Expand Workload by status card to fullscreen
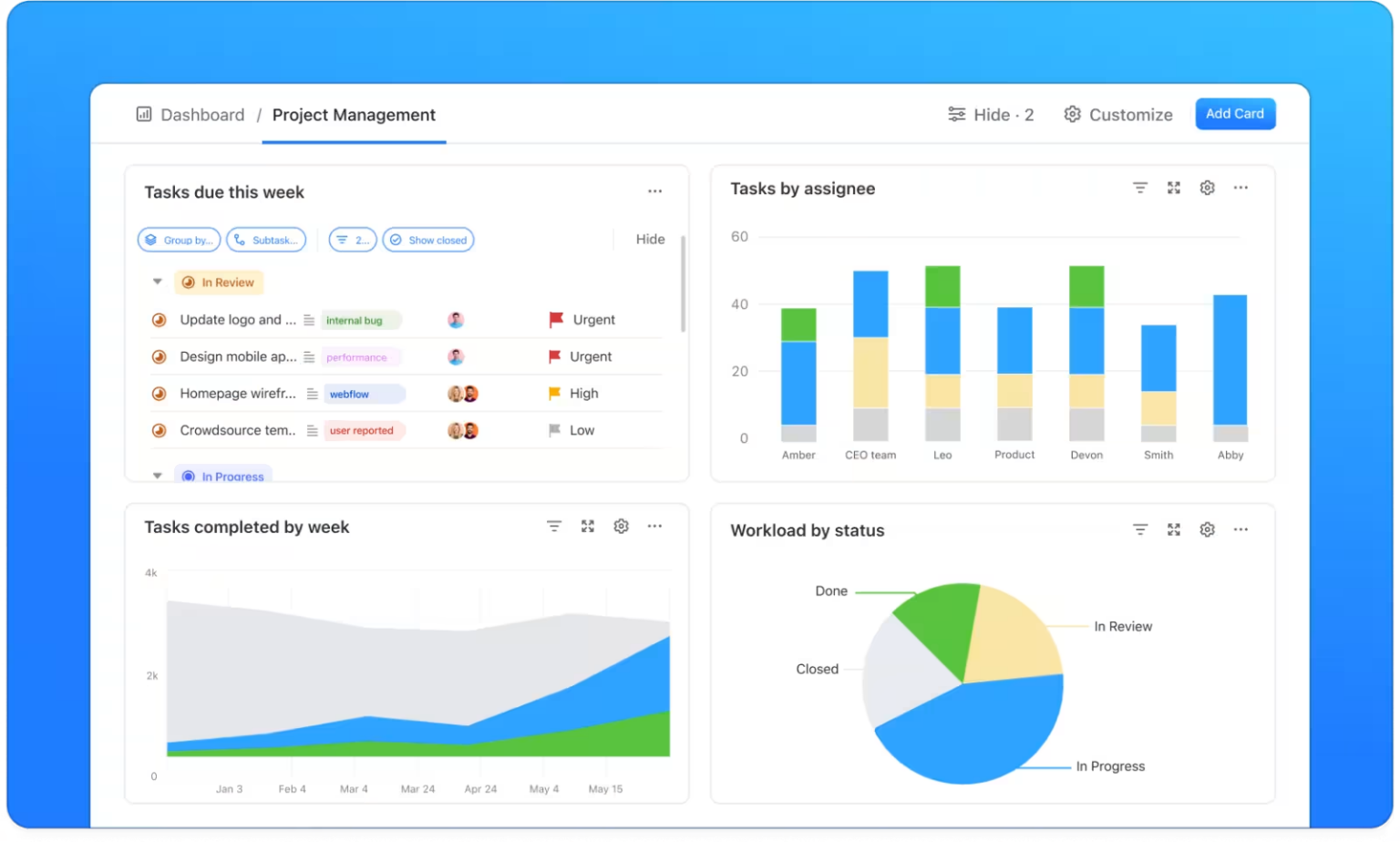Viewport: 1400px width, 842px height. coord(1174,529)
